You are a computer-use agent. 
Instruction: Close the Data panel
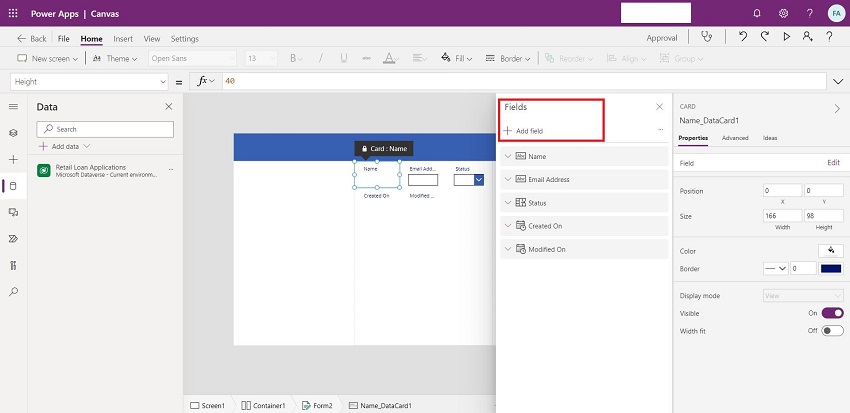[x=169, y=107]
